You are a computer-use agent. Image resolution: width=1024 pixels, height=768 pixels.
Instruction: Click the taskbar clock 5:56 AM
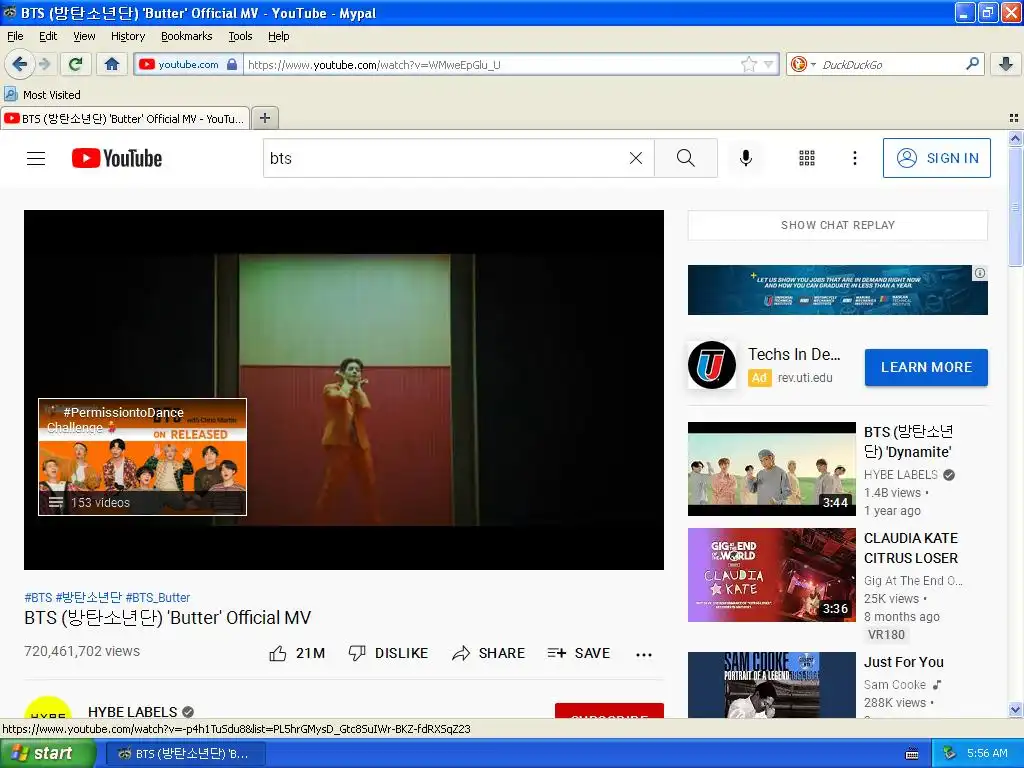coord(987,753)
